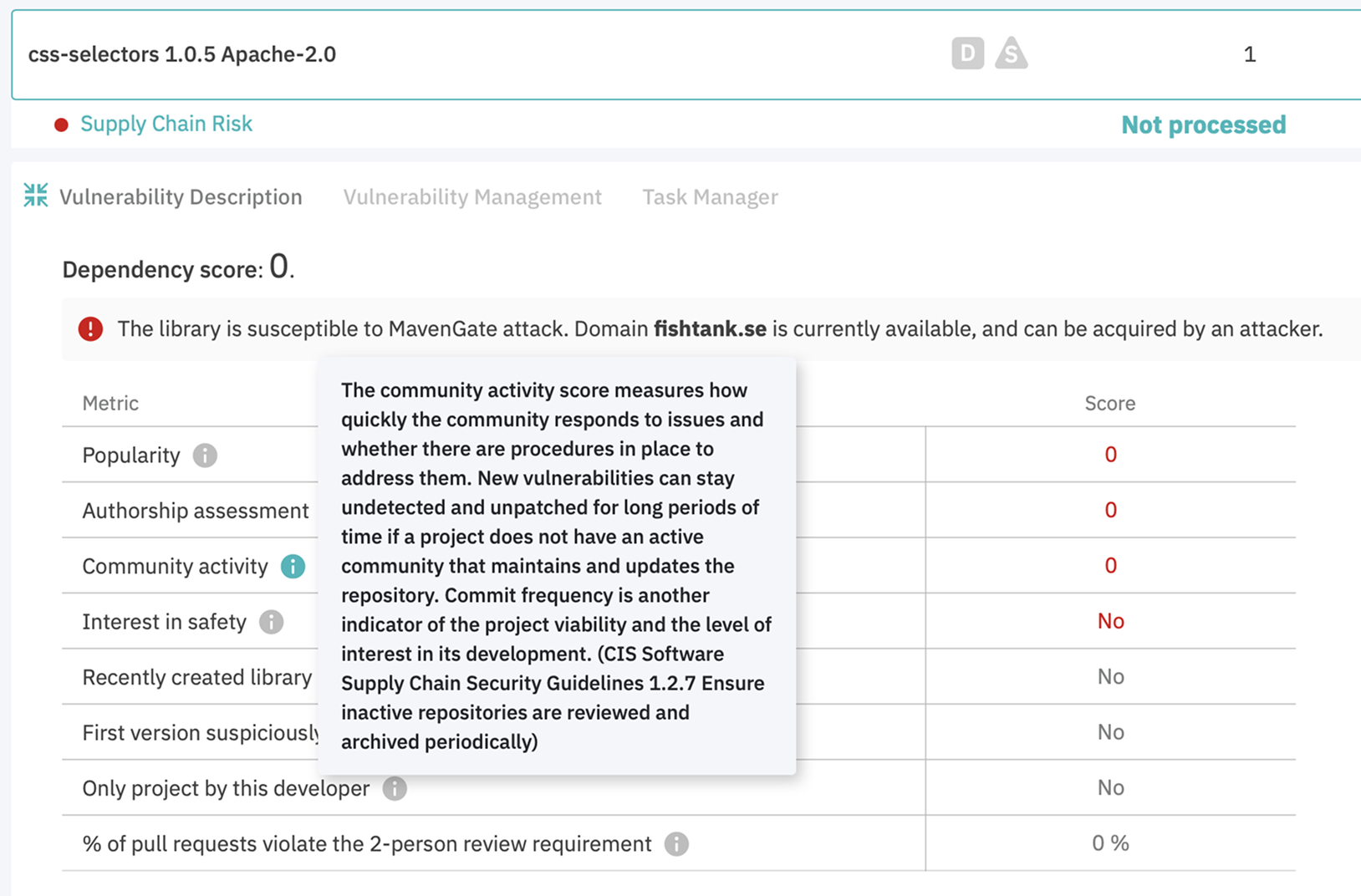
Task: Click the Popularity metric label
Action: [x=131, y=455]
